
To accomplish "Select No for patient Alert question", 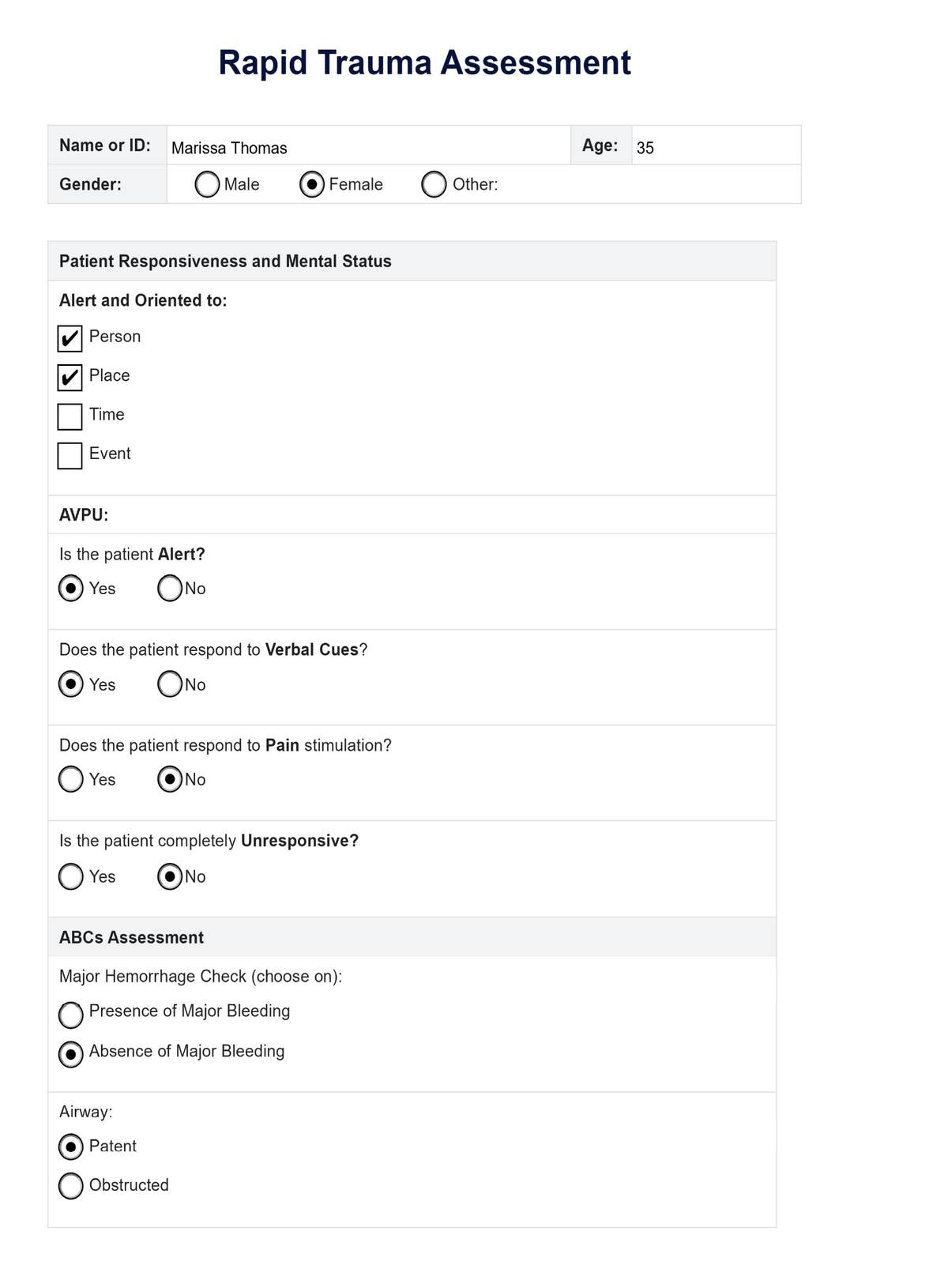I will click(170, 589).
